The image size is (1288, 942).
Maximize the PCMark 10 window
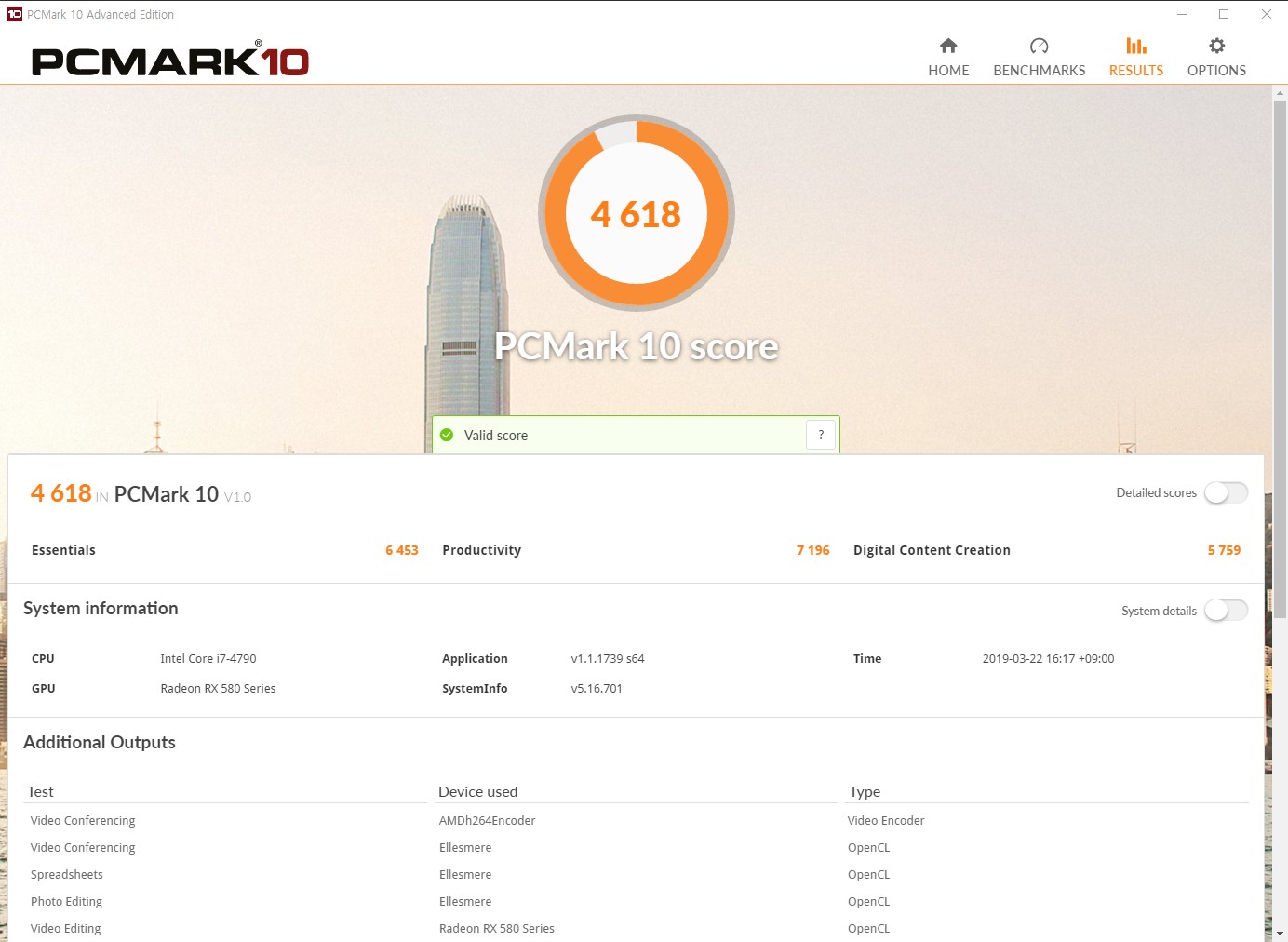click(1224, 14)
